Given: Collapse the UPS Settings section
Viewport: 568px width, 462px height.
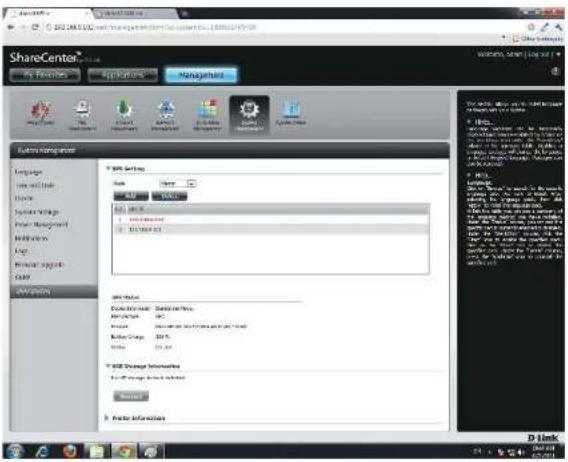Looking at the screenshot, I should [x=108, y=168].
